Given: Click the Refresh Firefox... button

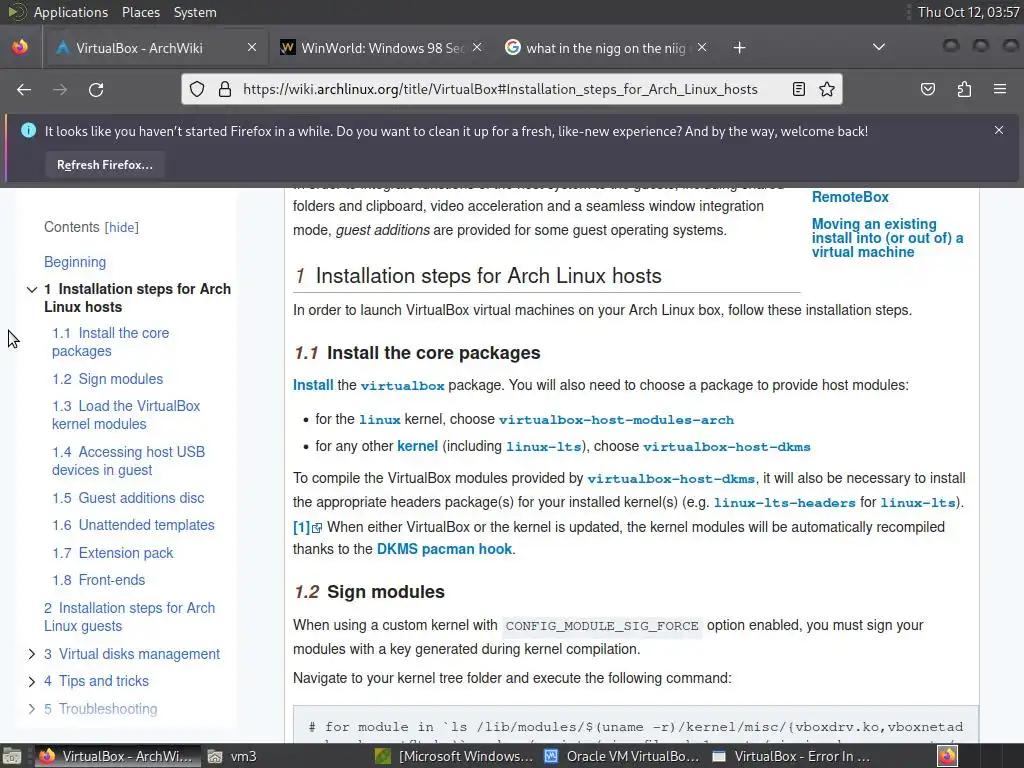Looking at the screenshot, I should coord(104,165).
